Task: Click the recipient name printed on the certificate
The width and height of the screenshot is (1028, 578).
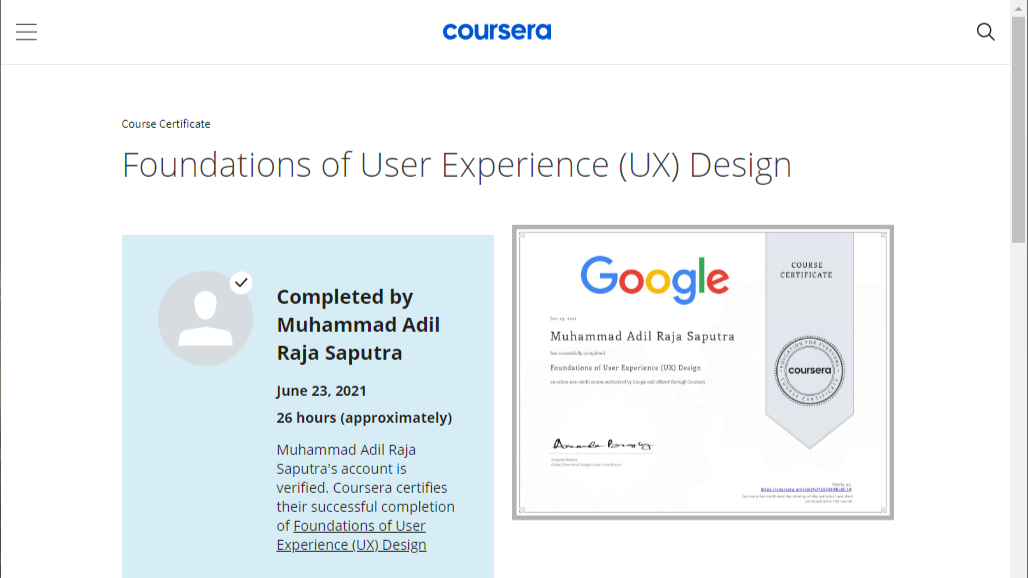Action: coord(642,336)
